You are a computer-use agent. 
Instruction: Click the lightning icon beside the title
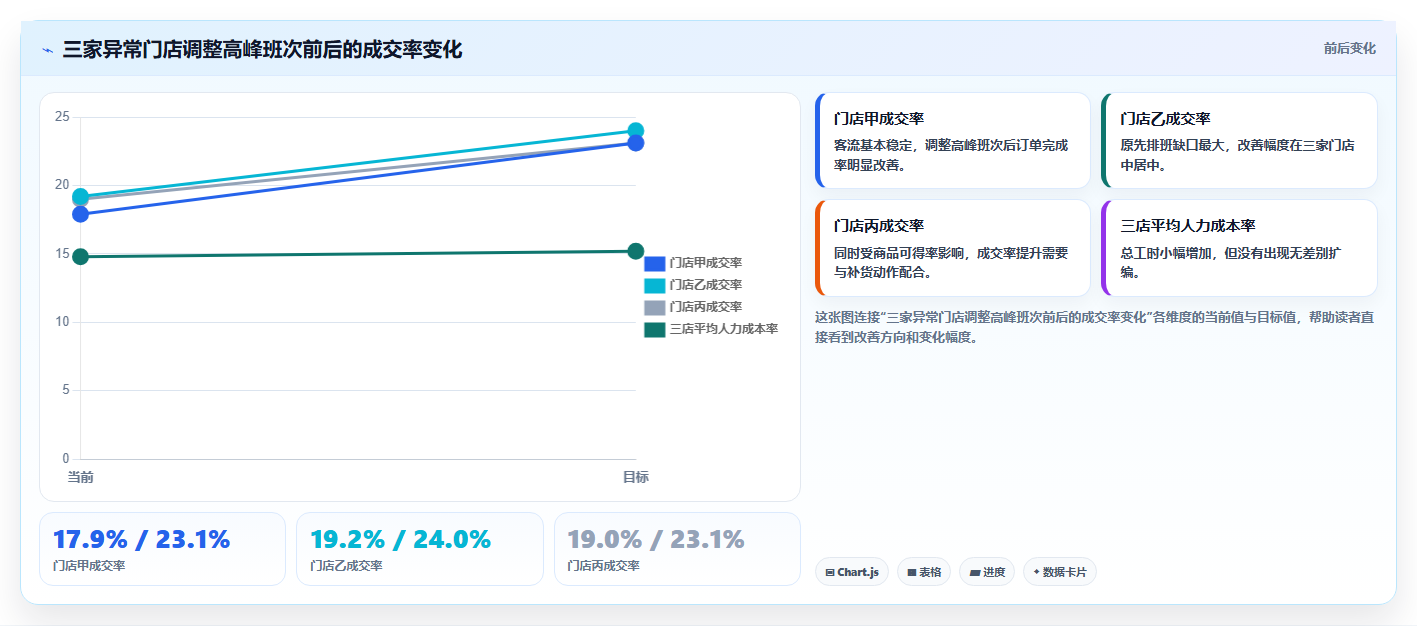47,50
